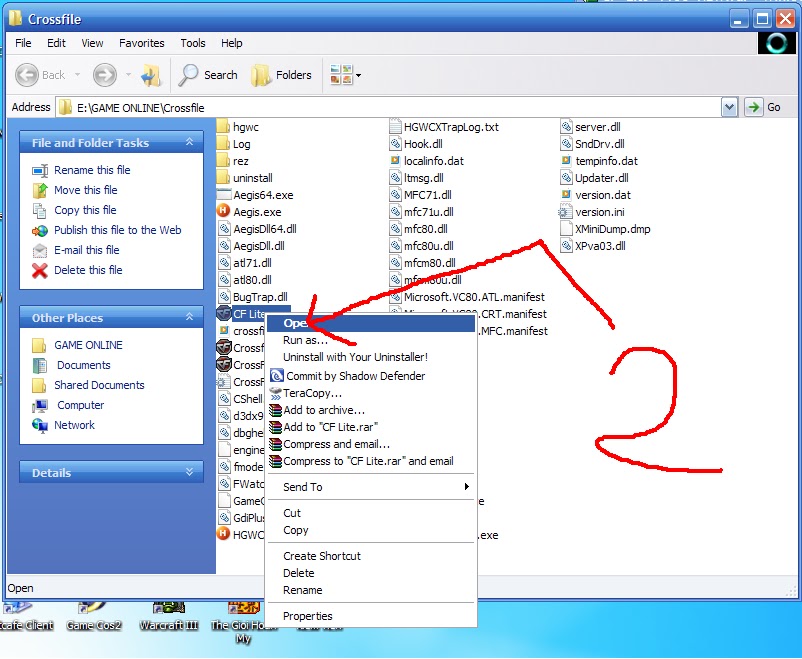
Task: Select Aegis64.exe file icon
Action: (224, 194)
